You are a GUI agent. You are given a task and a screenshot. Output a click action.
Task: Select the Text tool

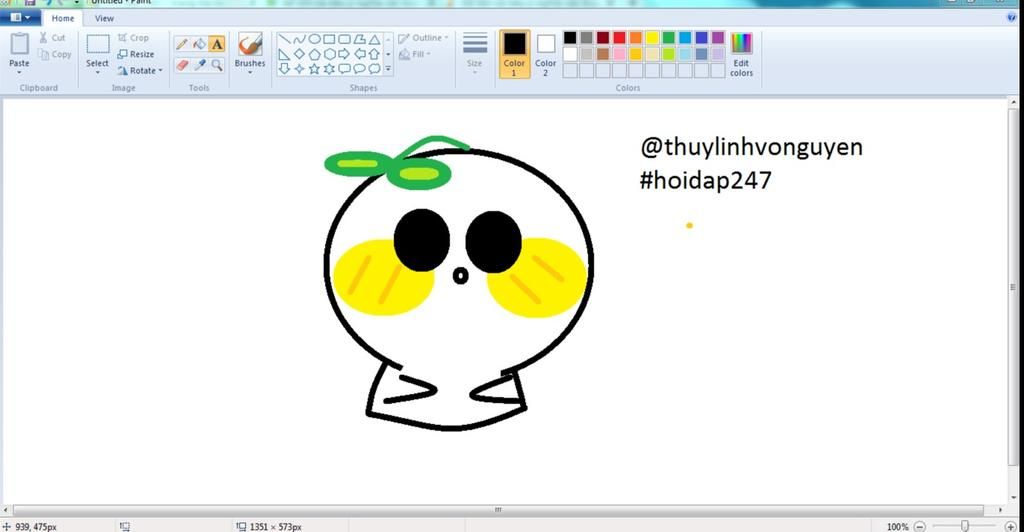pos(217,44)
